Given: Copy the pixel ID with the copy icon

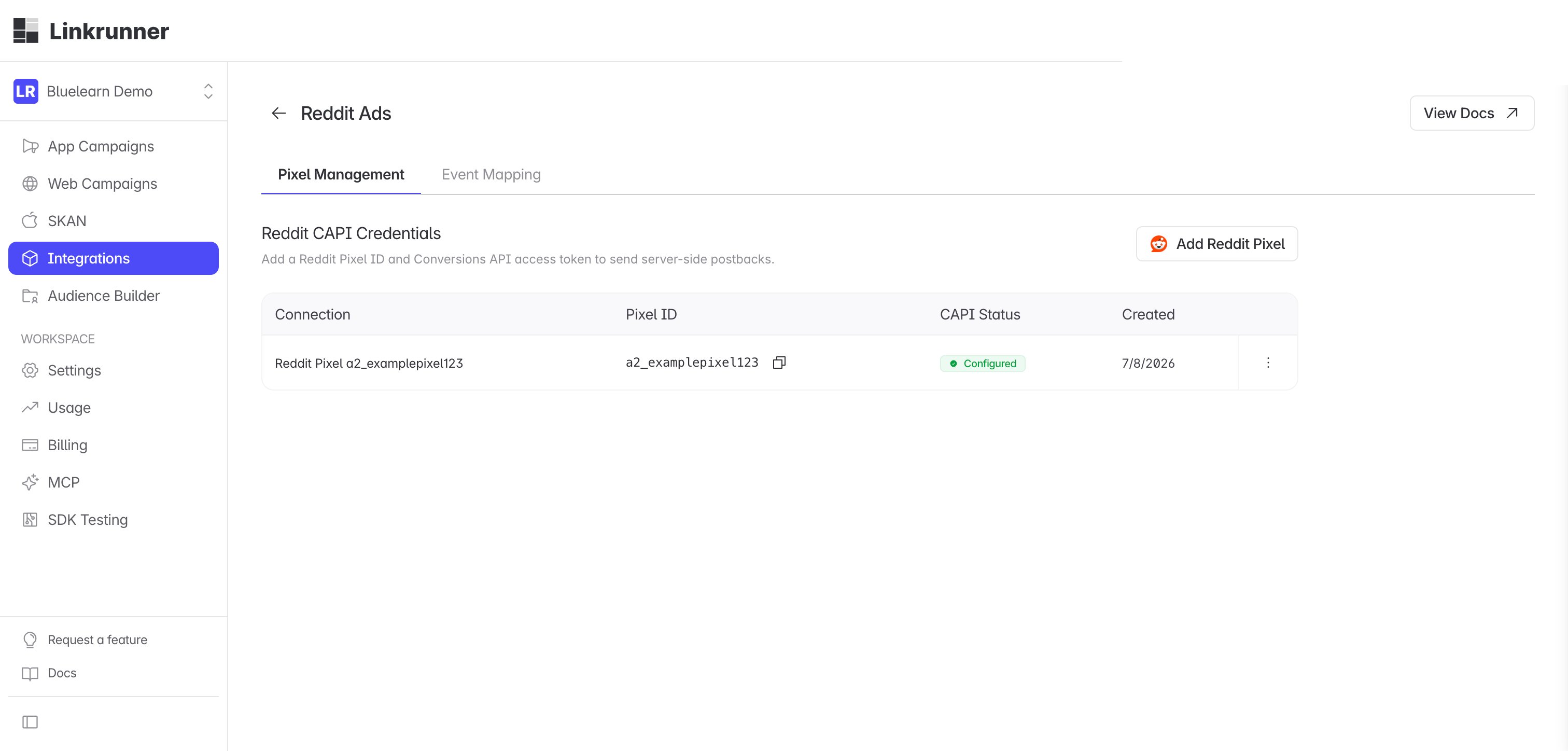Looking at the screenshot, I should pyautogui.click(x=779, y=363).
